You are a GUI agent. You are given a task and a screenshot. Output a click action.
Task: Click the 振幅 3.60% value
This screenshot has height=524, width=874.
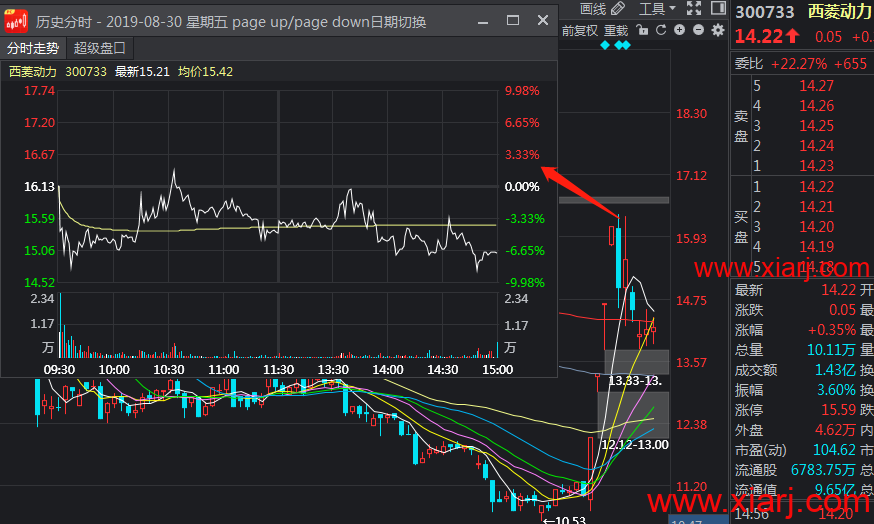pyautogui.click(x=836, y=390)
